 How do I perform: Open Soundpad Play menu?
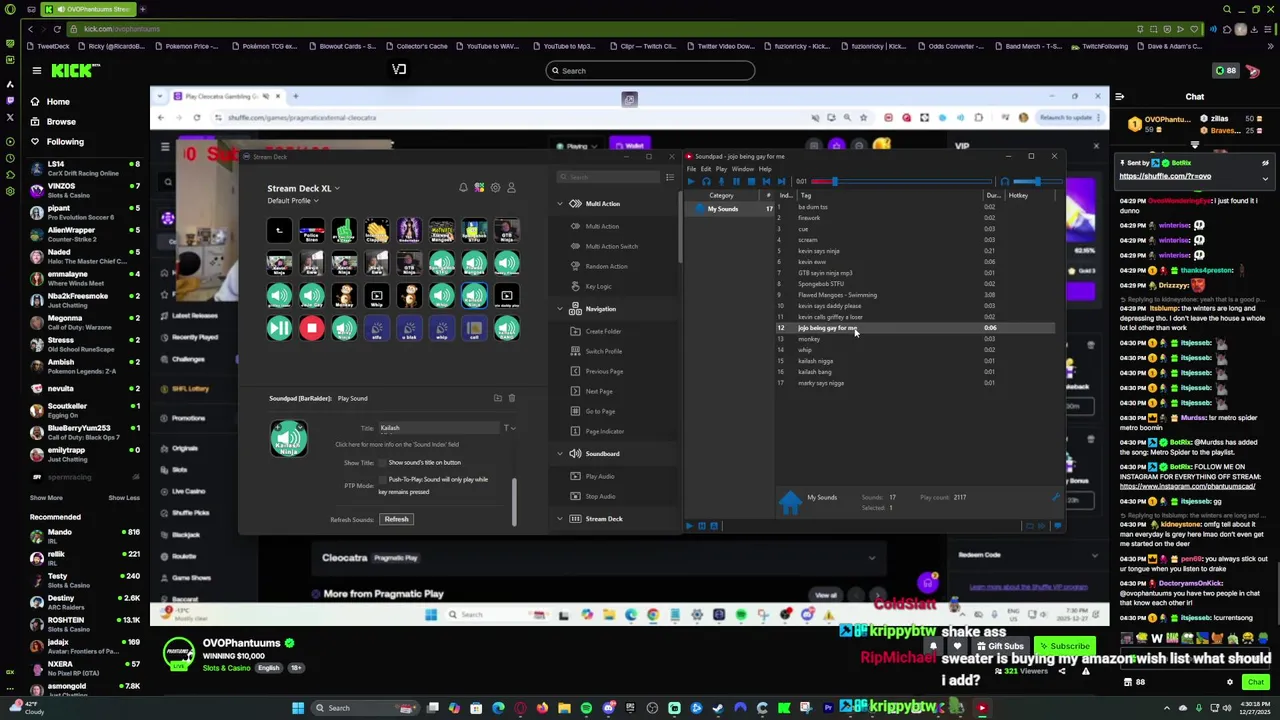point(721,169)
